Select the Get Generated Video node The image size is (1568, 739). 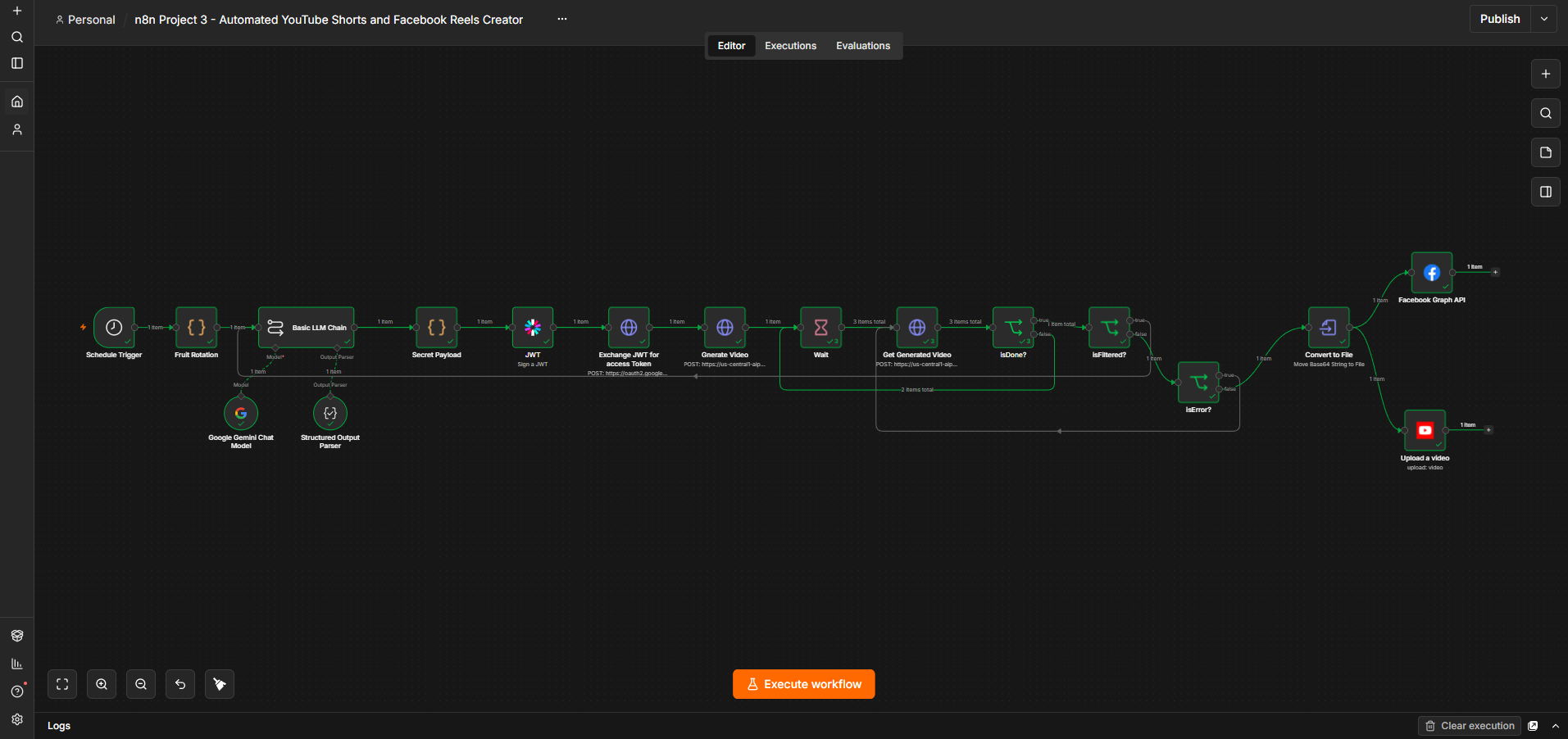click(x=917, y=328)
